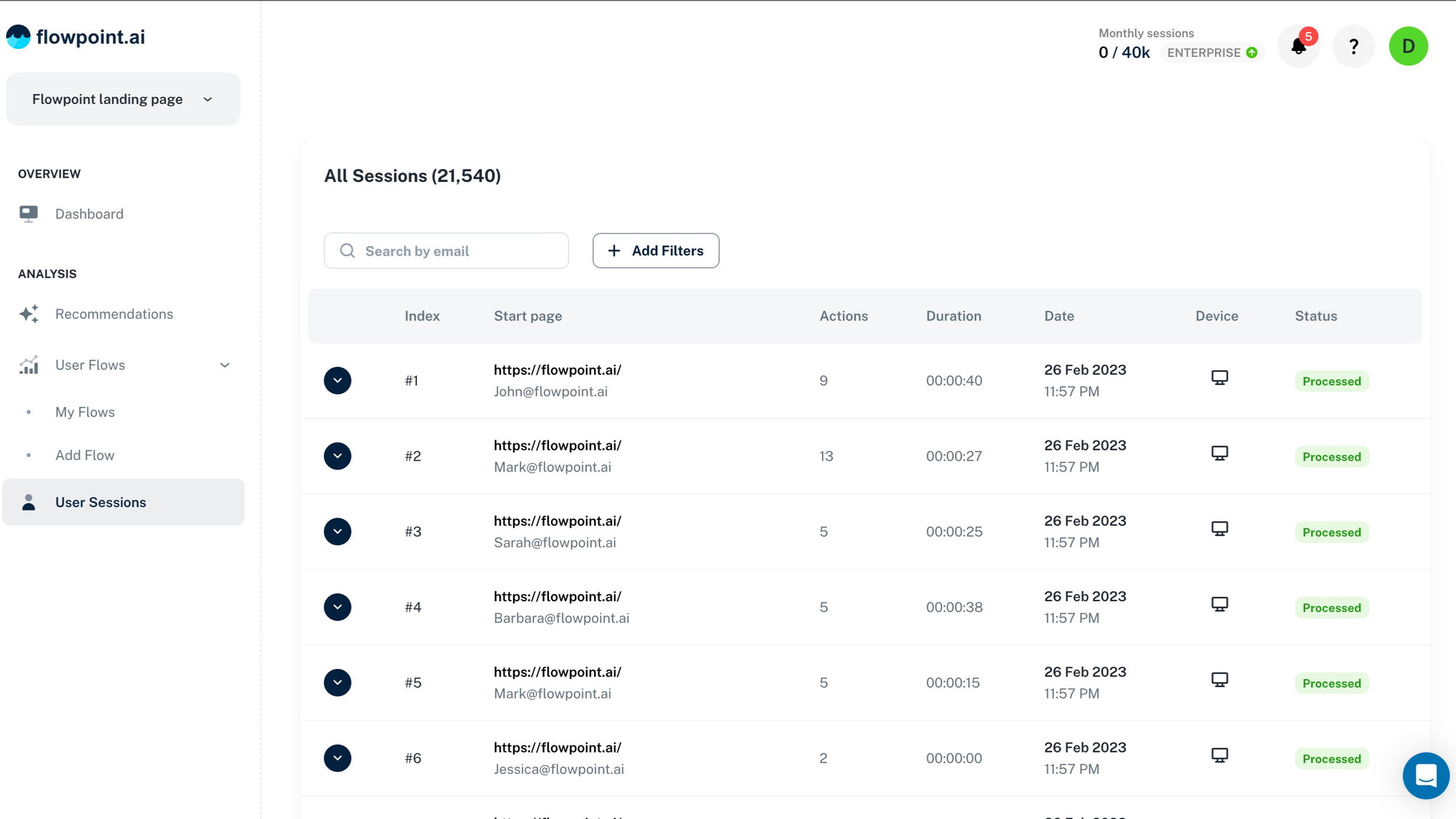Click the Duration column header
Viewport: 1456px width, 819px height.
[953, 316]
